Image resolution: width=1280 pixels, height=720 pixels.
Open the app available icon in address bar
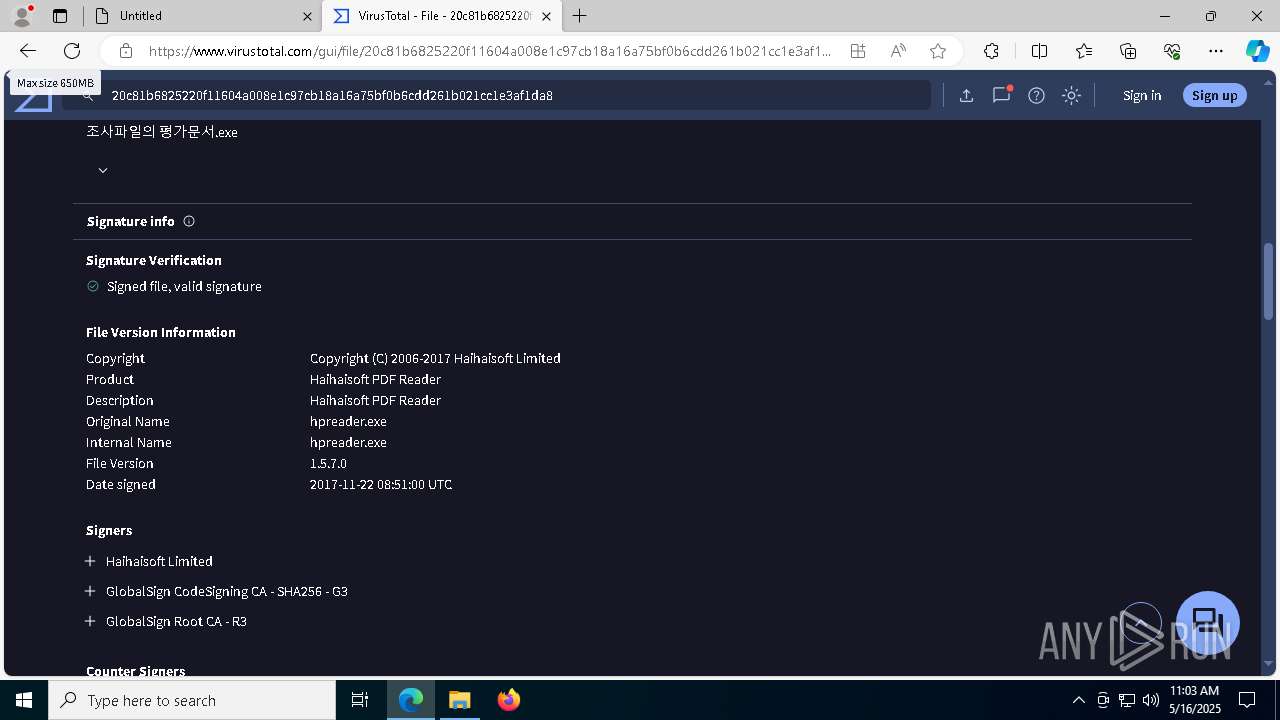[x=858, y=51]
